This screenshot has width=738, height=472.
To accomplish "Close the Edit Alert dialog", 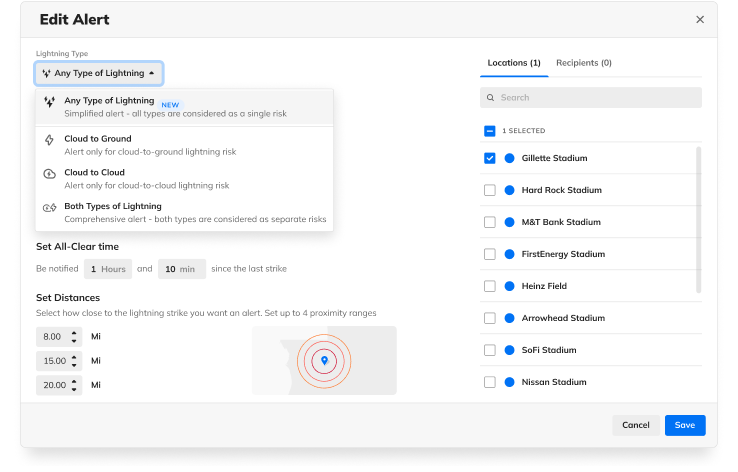I will click(700, 19).
